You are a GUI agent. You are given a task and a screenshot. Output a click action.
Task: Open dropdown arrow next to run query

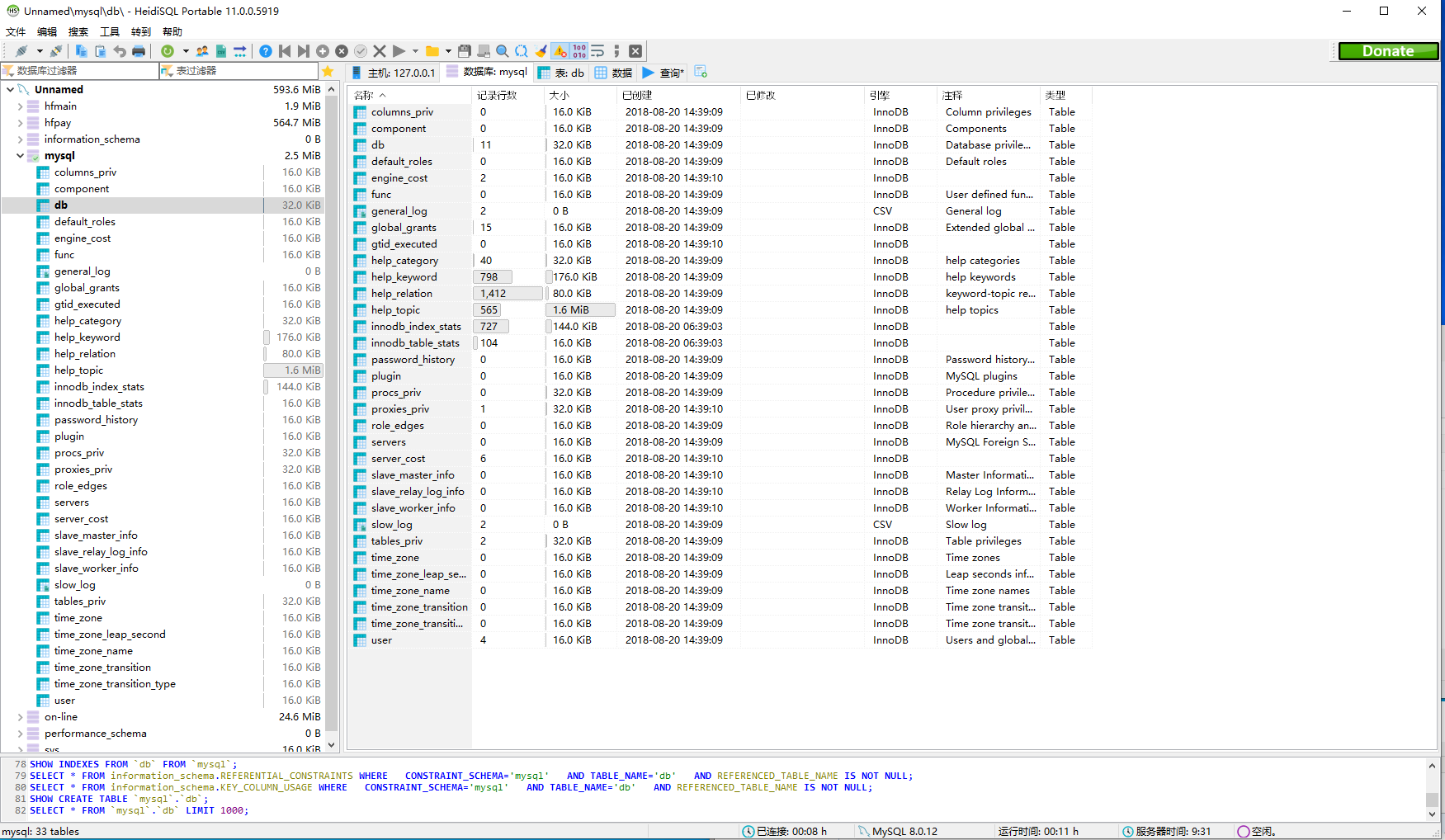[415, 51]
